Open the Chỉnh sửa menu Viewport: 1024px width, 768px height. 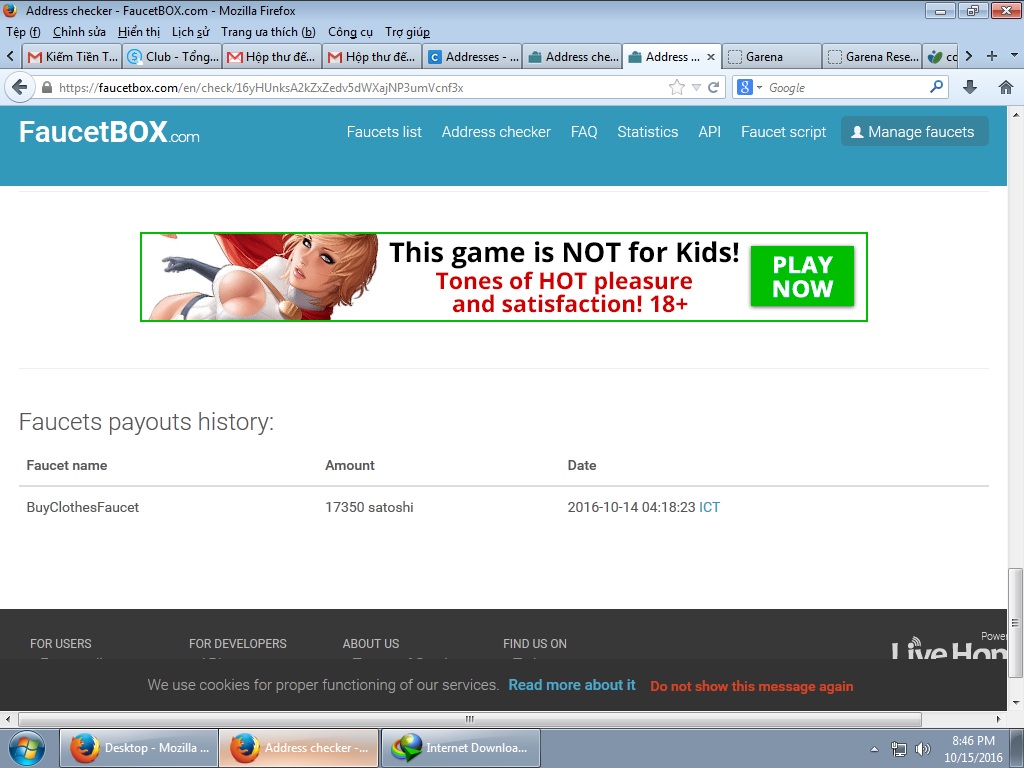point(79,32)
